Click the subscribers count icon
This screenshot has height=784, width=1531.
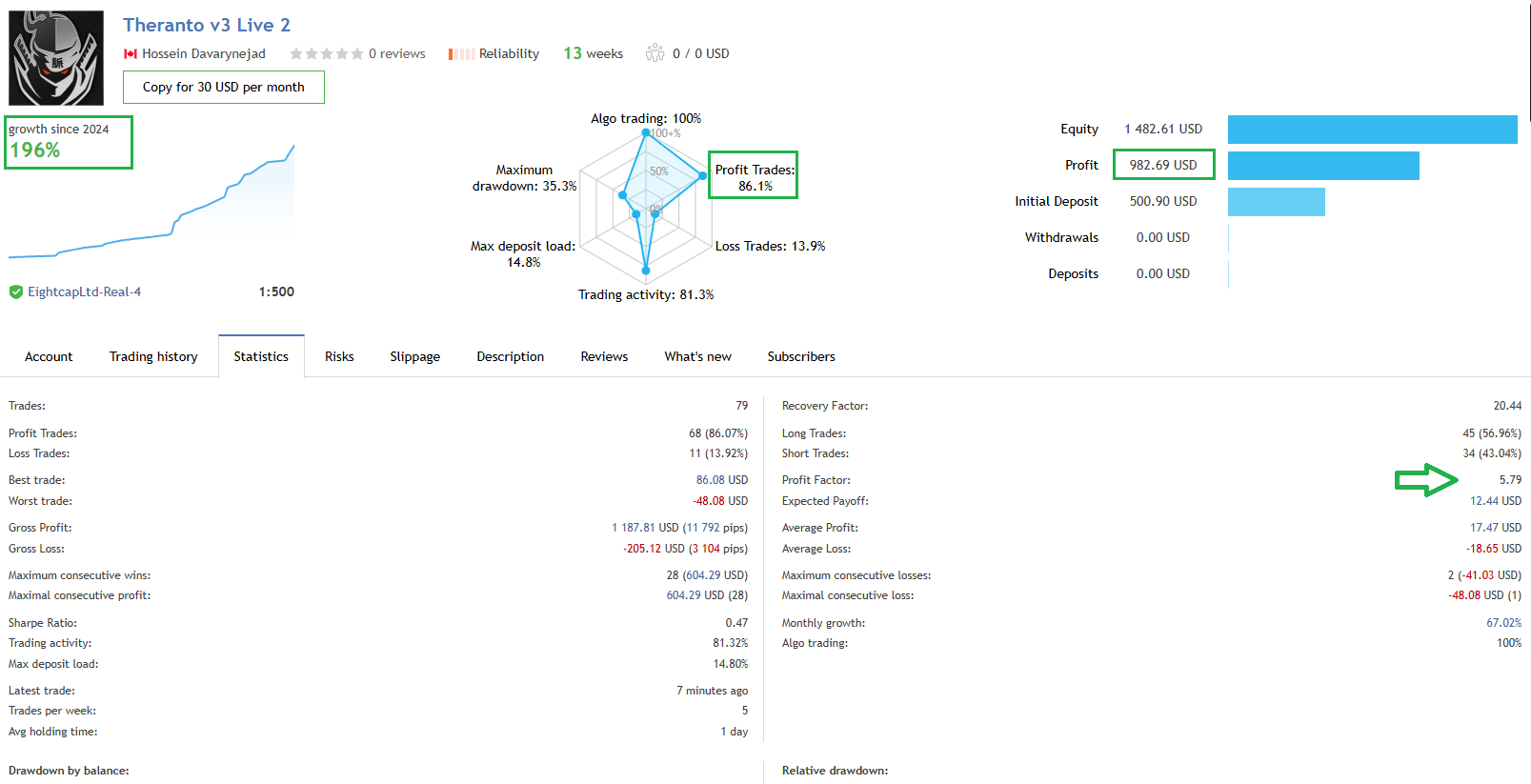pyautogui.click(x=655, y=53)
